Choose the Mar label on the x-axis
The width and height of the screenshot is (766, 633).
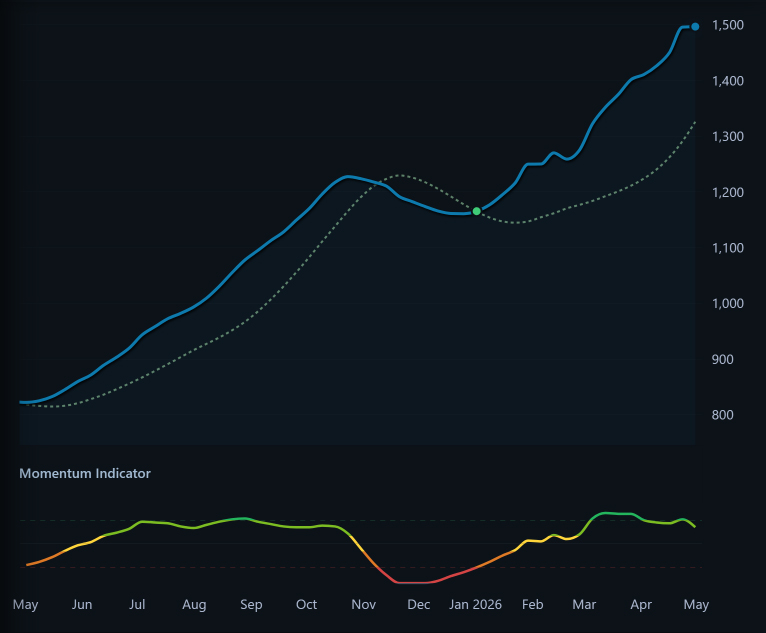pos(583,604)
